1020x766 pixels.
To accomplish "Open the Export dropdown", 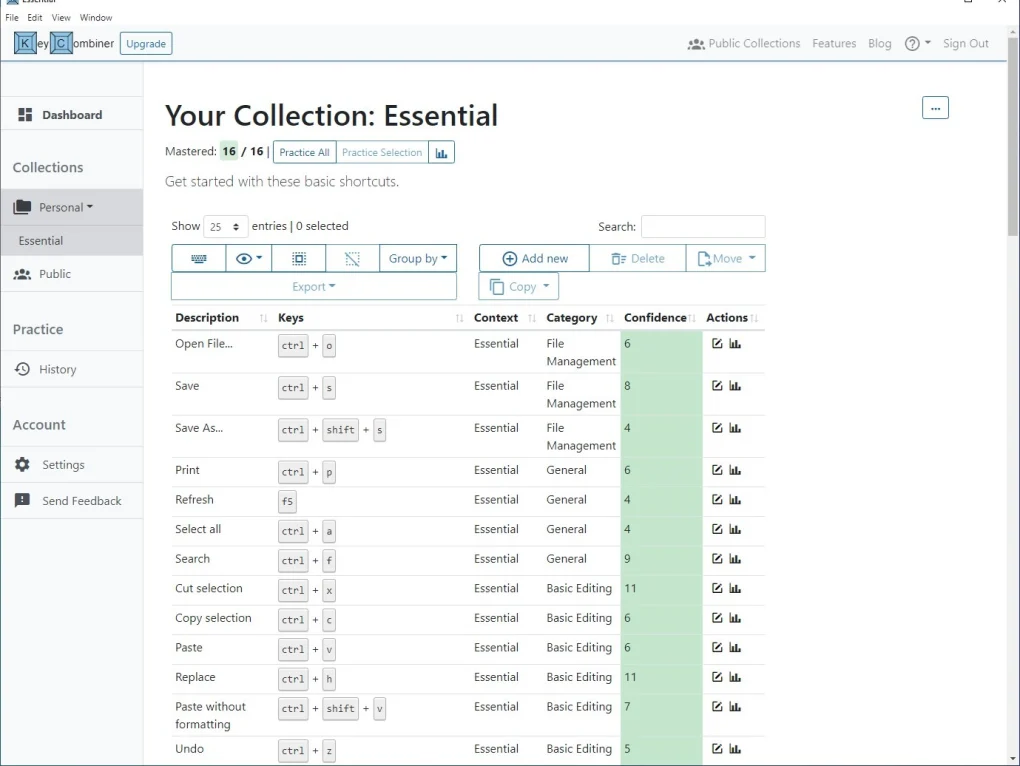I will click(314, 287).
